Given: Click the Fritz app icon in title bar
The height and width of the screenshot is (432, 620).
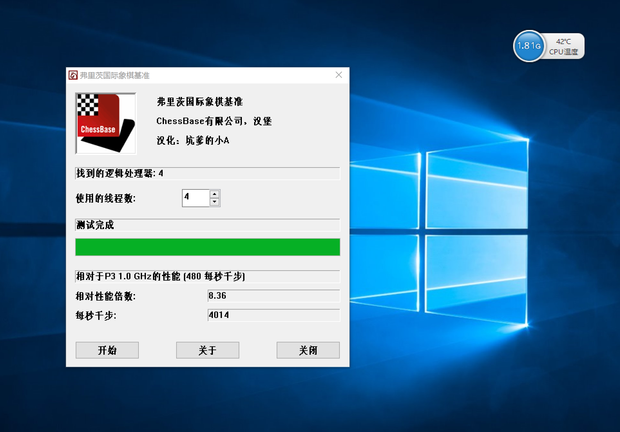Looking at the screenshot, I should point(73,75).
